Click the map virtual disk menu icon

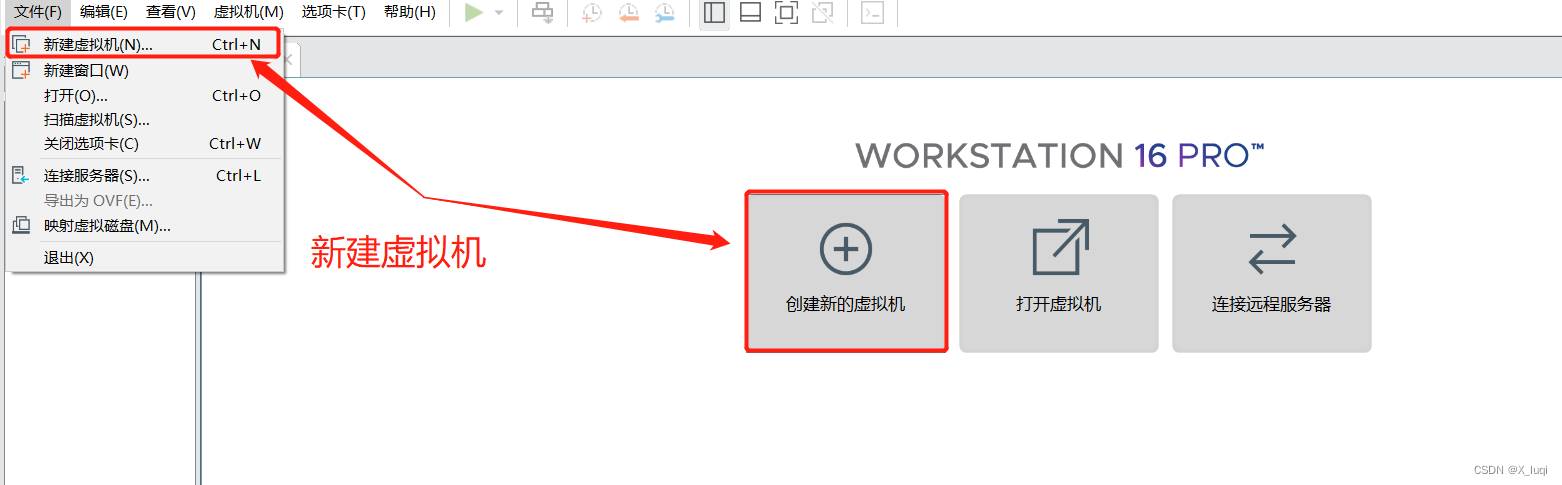[21, 225]
